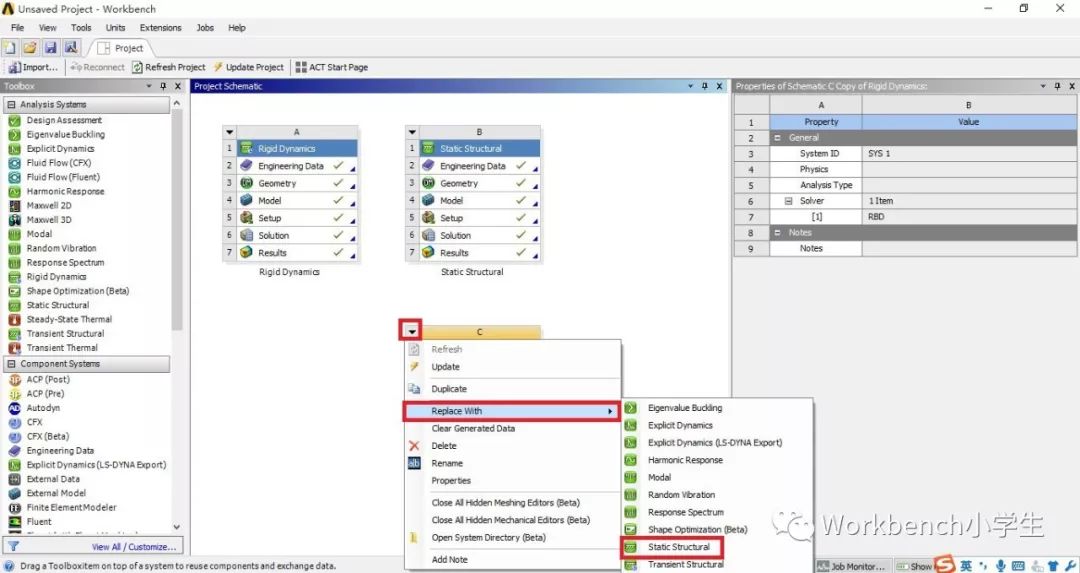Open the system C dropdown arrow

pos(411,331)
